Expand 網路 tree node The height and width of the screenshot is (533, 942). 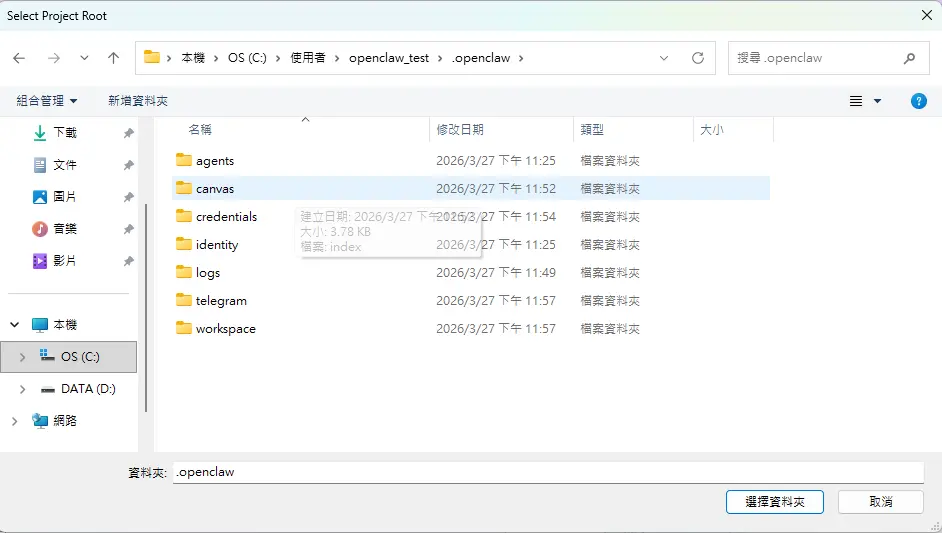coord(14,421)
